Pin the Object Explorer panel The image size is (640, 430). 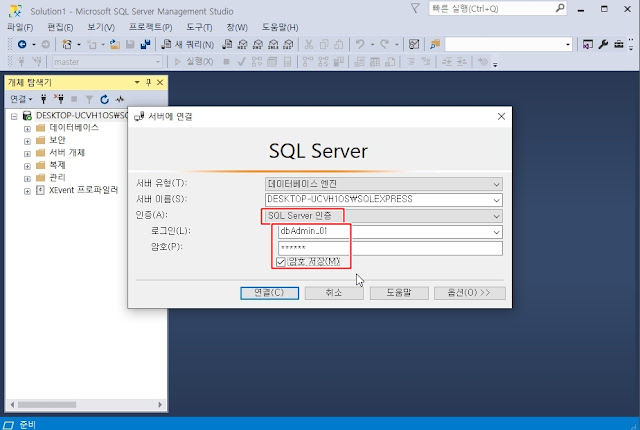(x=148, y=82)
